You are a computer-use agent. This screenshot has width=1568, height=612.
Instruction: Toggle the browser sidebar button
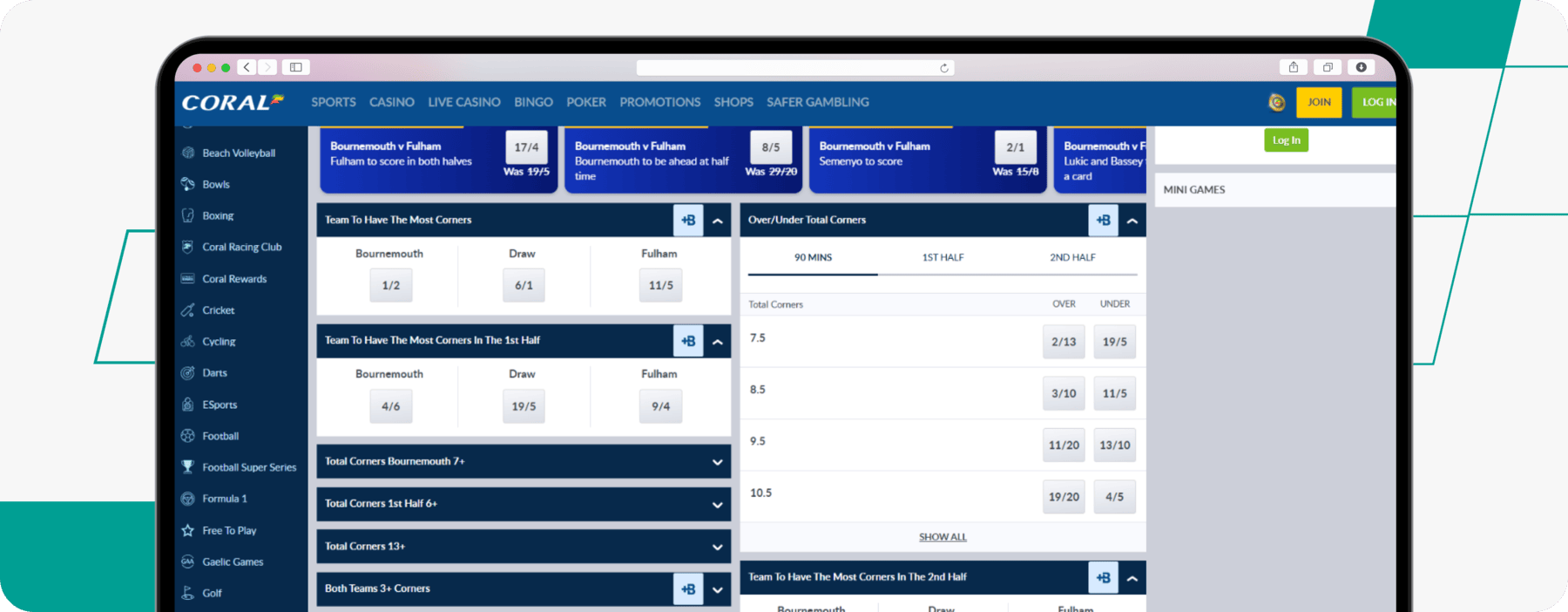point(296,67)
